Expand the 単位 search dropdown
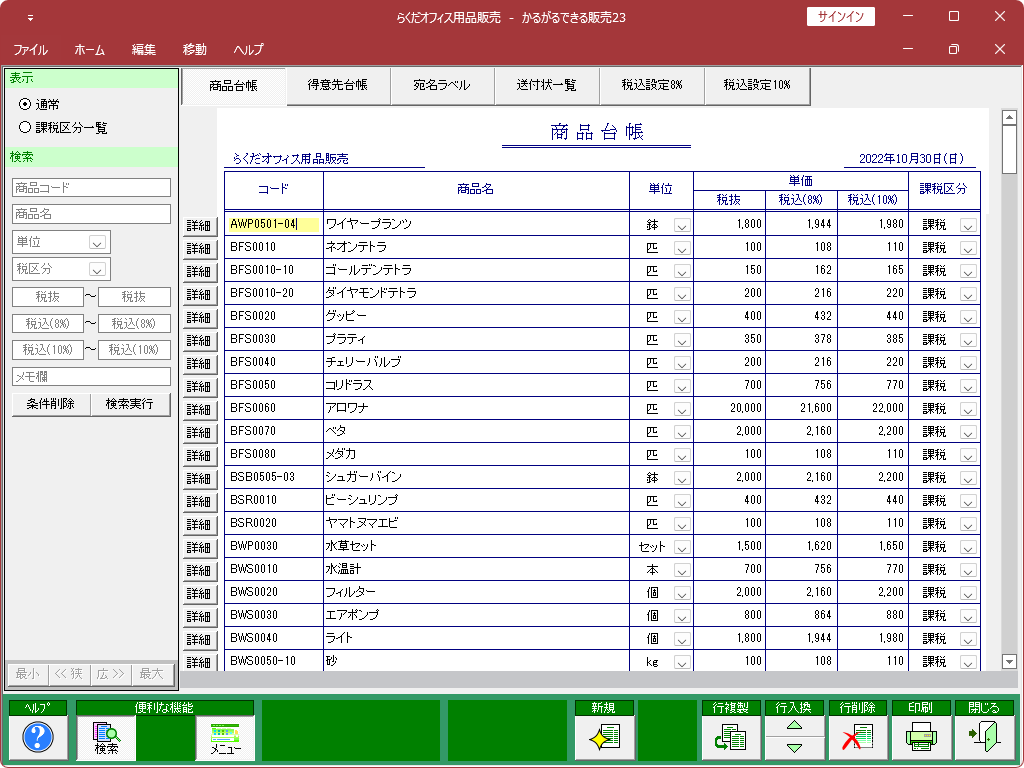Image resolution: width=1024 pixels, height=768 pixels. [x=97, y=242]
